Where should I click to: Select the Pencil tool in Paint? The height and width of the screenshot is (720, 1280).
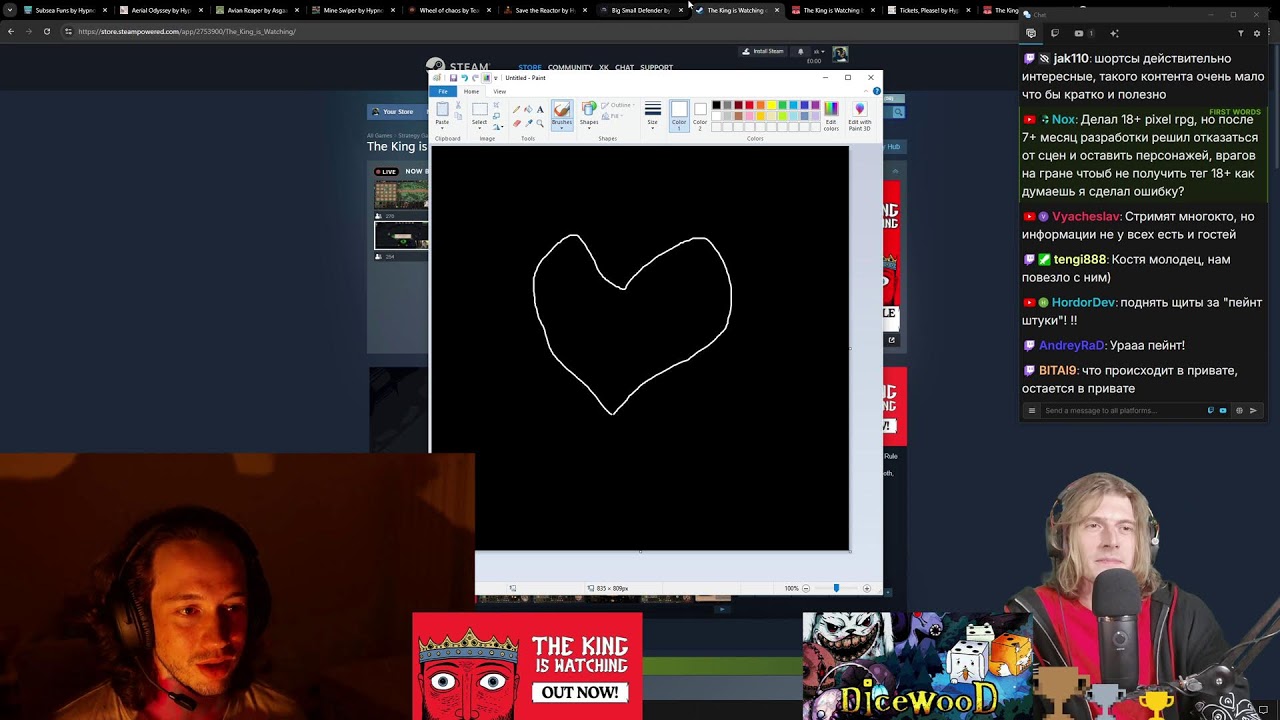(x=516, y=109)
